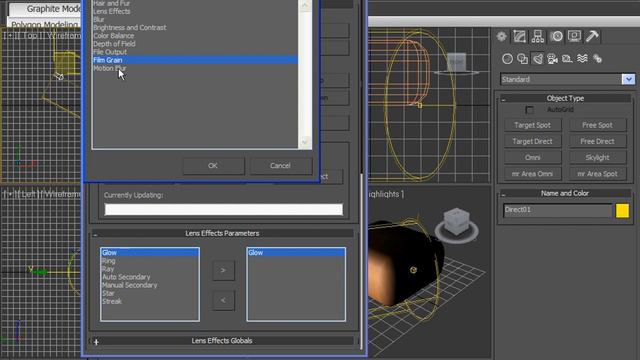Click the mr Area Omni button
Viewport: 640px width, 360px height.
[532, 174]
